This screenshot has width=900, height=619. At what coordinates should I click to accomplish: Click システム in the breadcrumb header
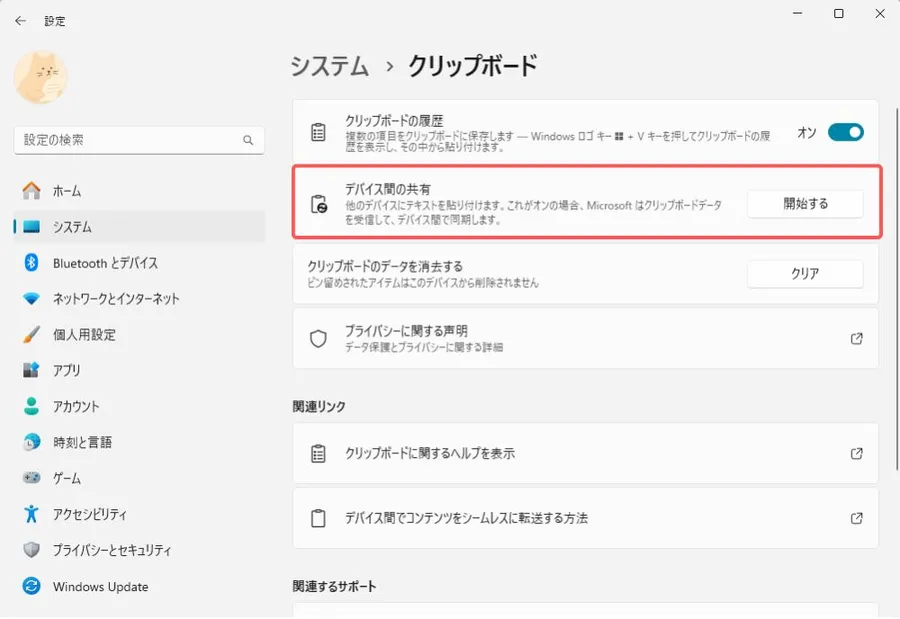tap(330, 66)
